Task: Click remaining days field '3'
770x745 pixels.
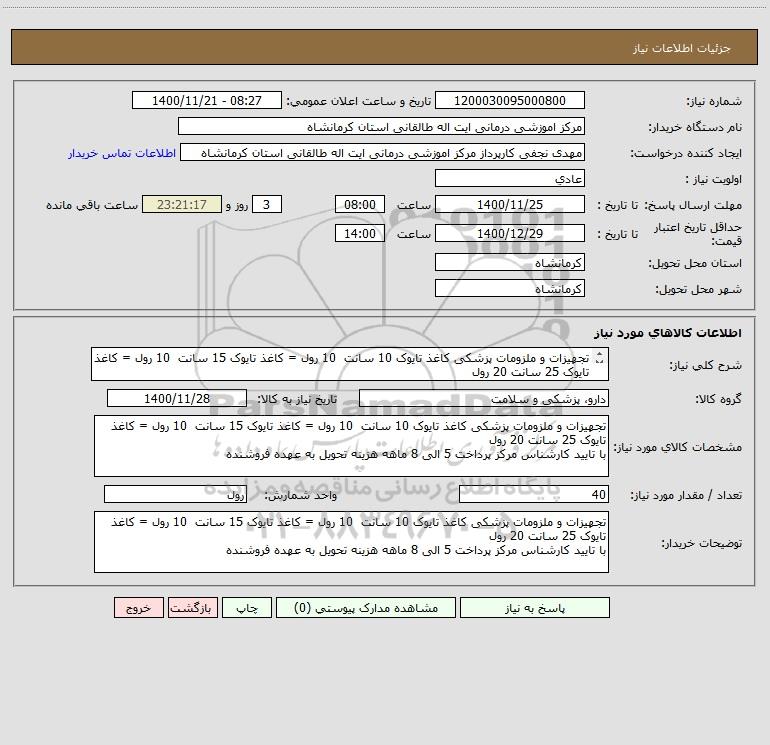Action: [267, 204]
